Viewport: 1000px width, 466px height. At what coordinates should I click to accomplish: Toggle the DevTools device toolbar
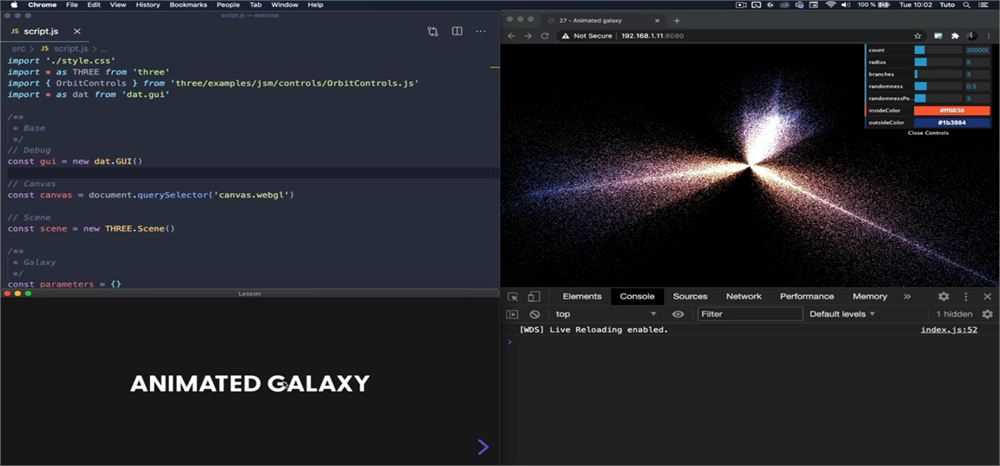click(534, 296)
